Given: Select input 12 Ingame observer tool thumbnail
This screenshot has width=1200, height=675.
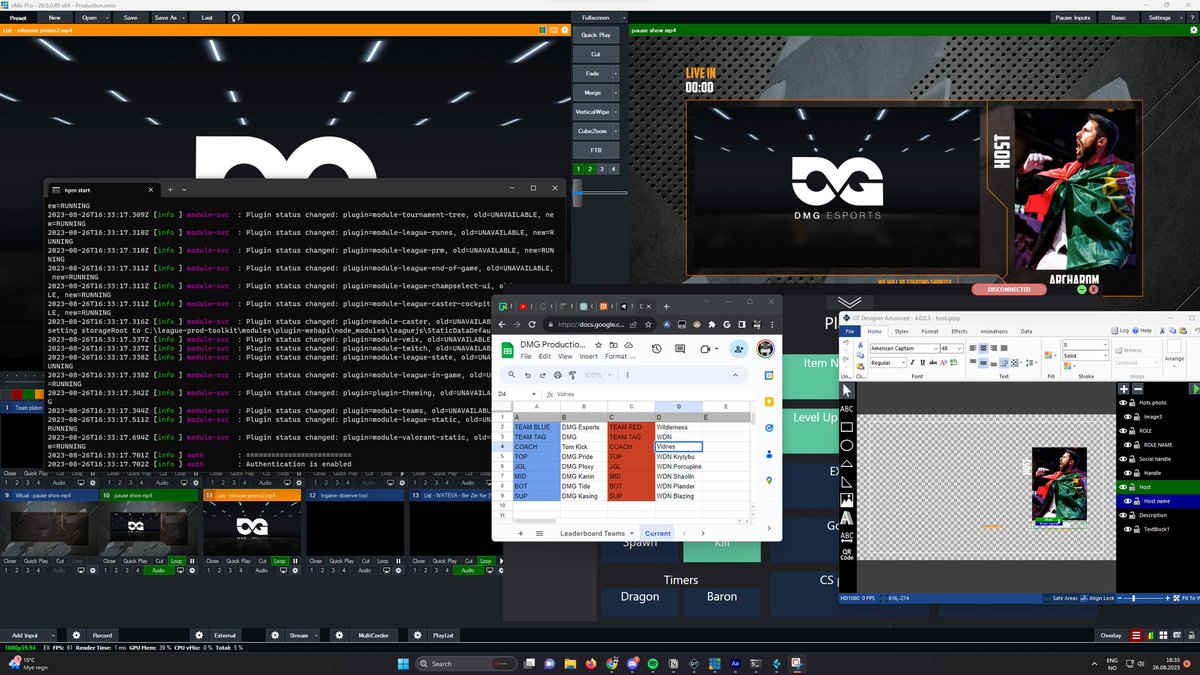Looking at the screenshot, I should pos(354,529).
